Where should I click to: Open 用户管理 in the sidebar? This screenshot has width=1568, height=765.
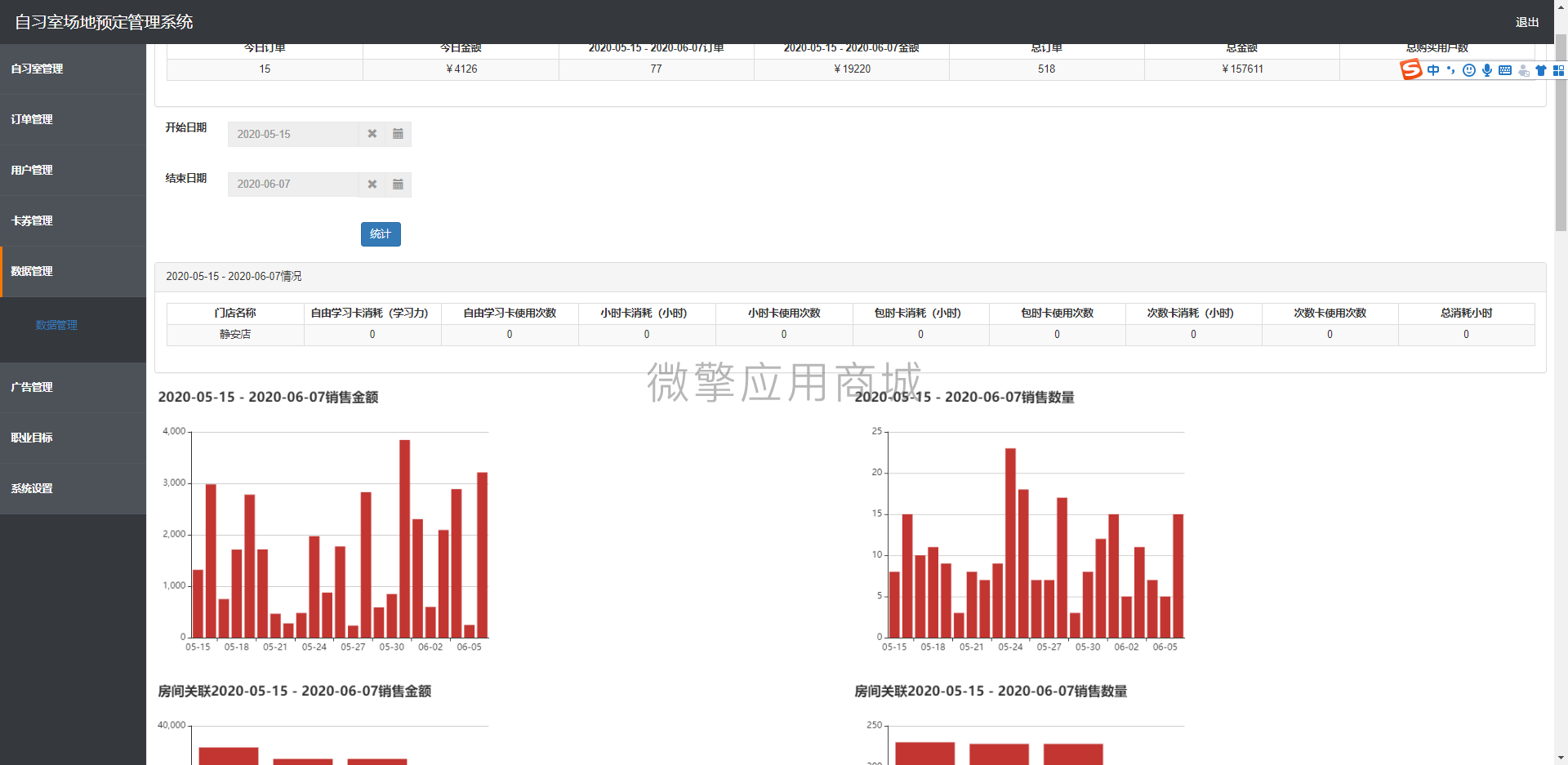[73, 170]
